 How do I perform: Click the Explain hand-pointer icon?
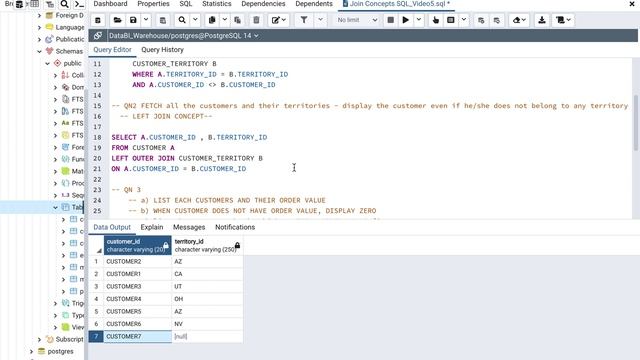click(436, 20)
